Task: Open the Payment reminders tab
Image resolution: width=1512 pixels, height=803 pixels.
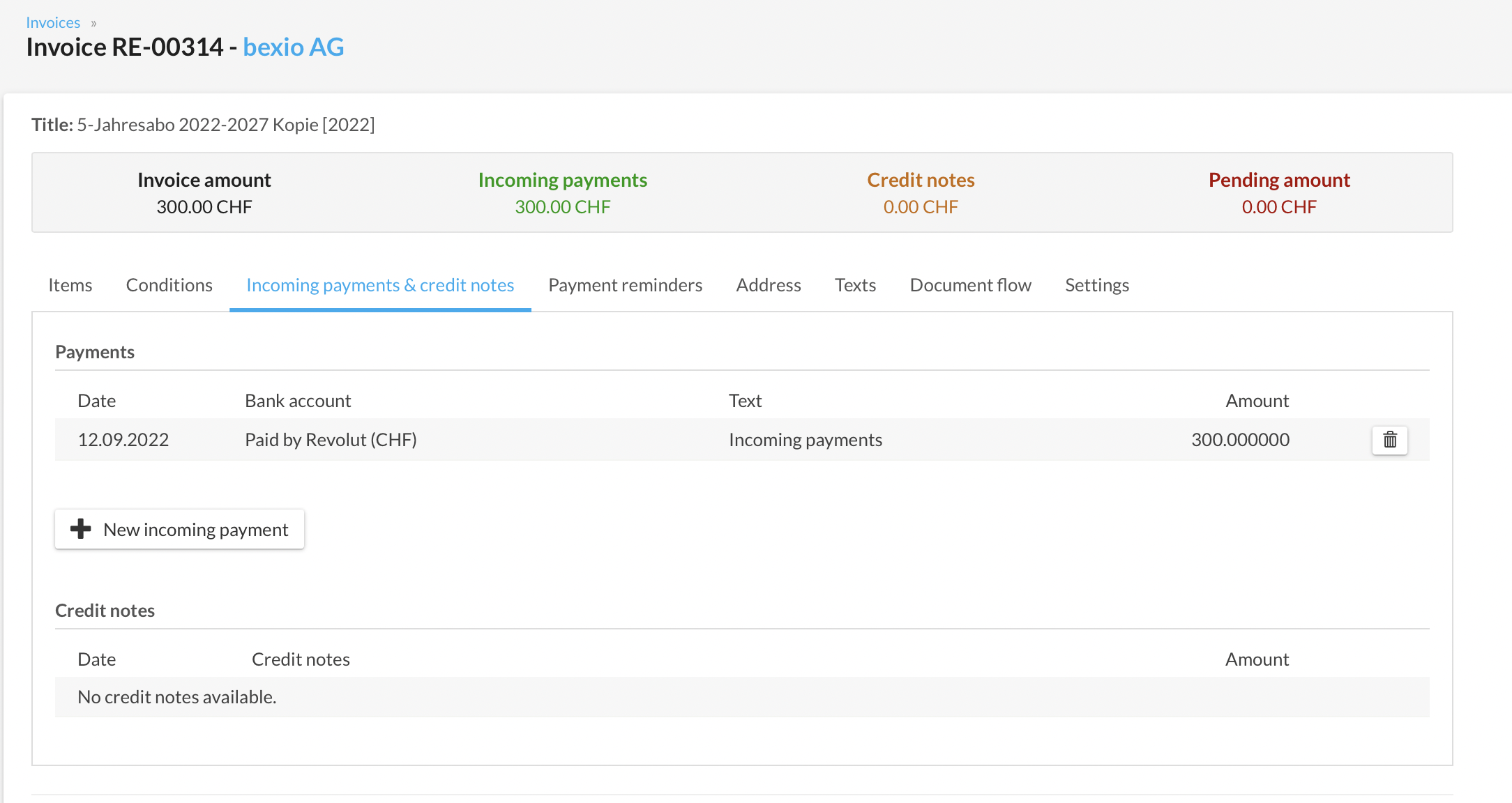Action: point(625,285)
